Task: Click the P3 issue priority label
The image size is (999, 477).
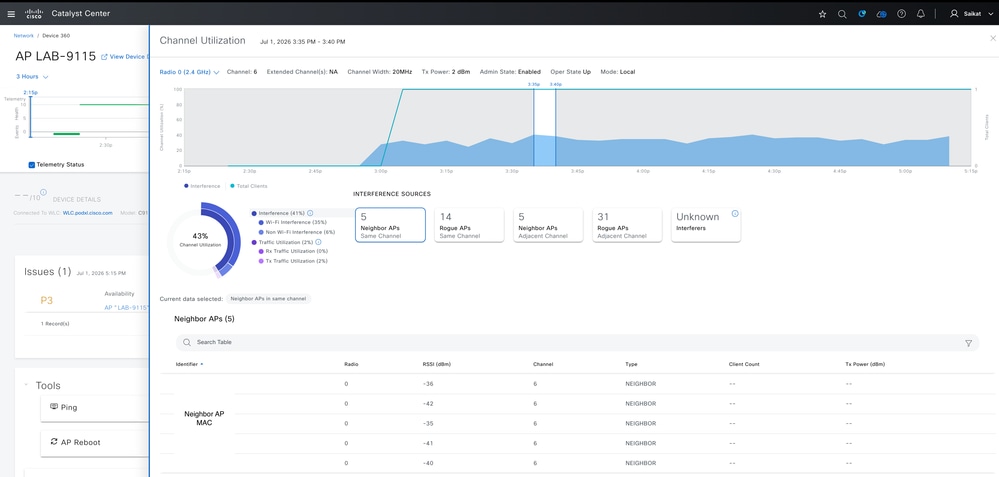Action: pos(47,301)
